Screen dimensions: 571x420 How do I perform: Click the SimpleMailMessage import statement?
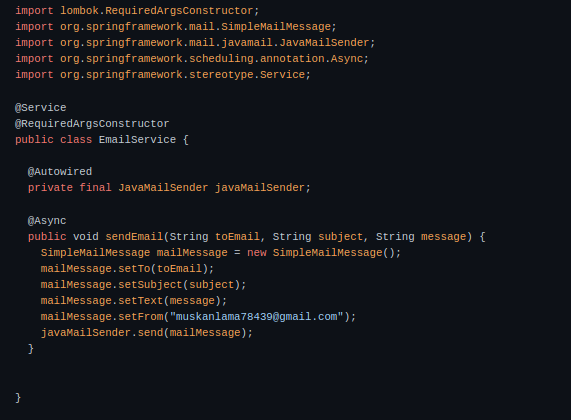pyautogui.click(x=176, y=27)
